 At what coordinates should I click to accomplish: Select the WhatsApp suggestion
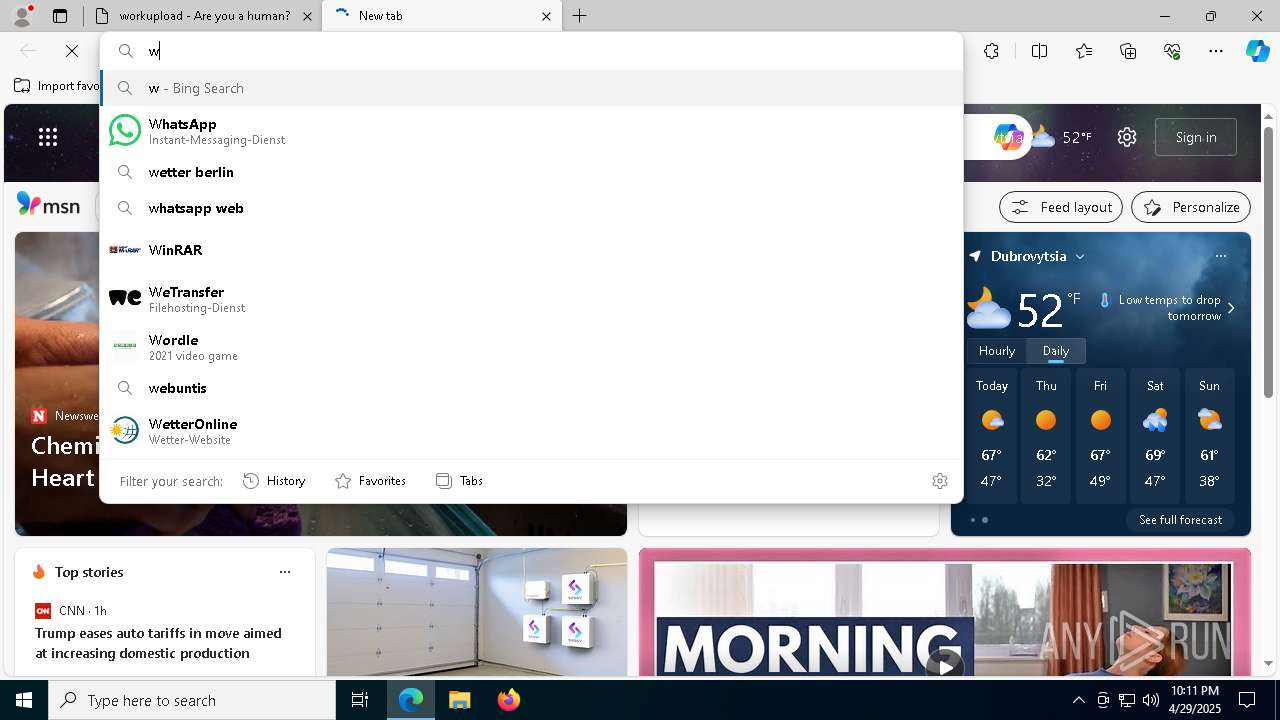tap(531, 131)
